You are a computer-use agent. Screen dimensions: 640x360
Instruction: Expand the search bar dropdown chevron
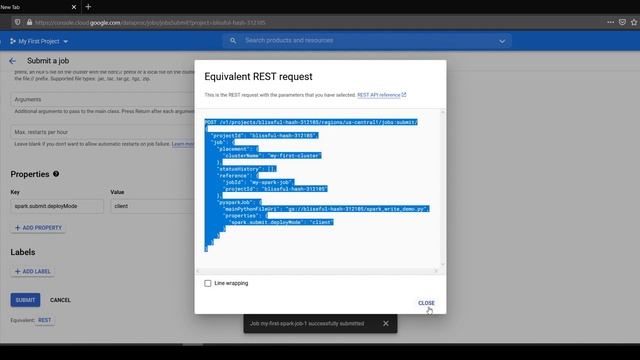click(502, 41)
